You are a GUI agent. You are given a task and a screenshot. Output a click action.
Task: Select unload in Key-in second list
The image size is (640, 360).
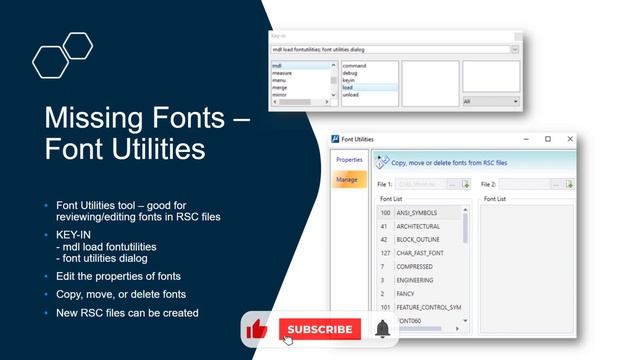click(x=369, y=95)
